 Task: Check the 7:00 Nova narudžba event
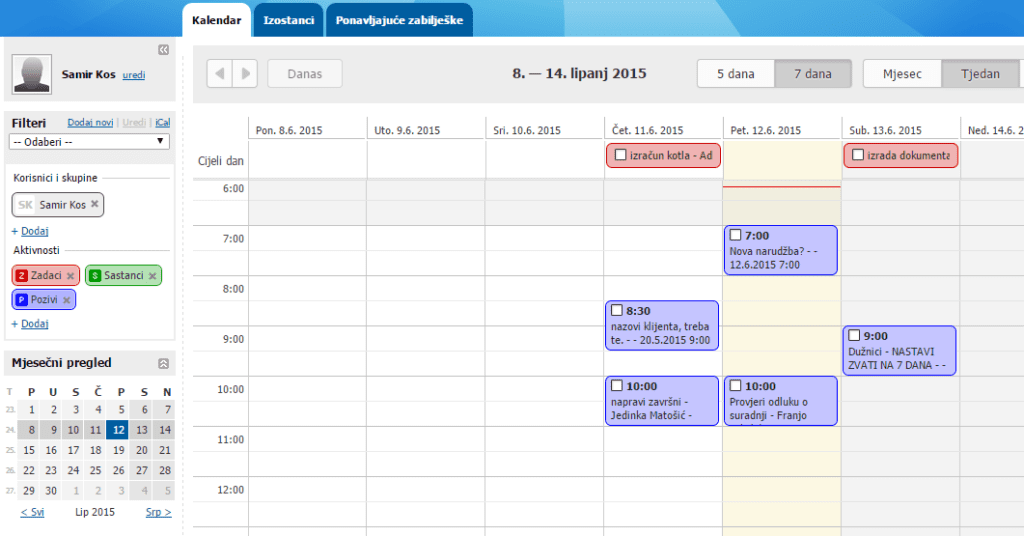click(736, 235)
